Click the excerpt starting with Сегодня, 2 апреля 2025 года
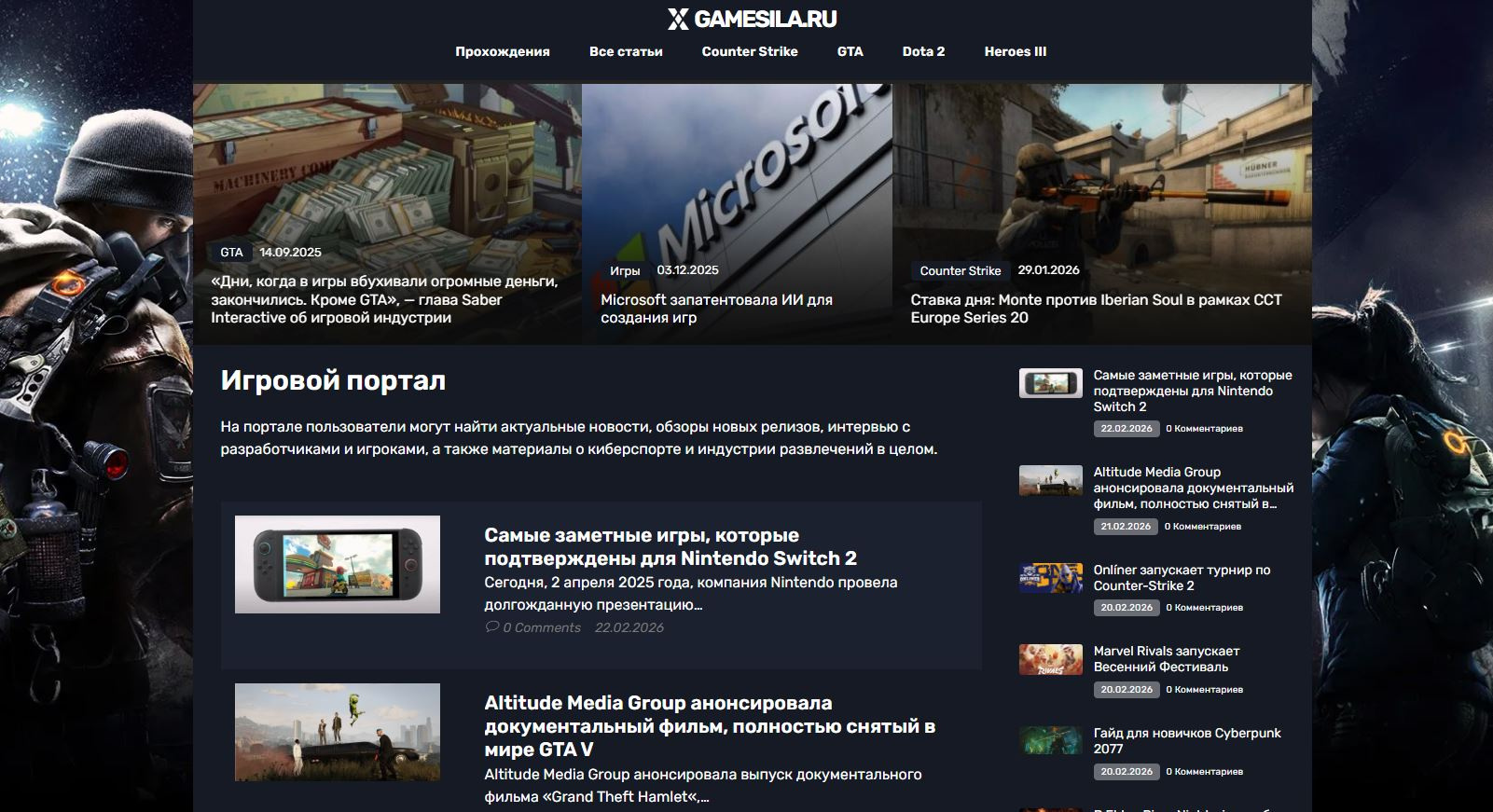 [691, 593]
